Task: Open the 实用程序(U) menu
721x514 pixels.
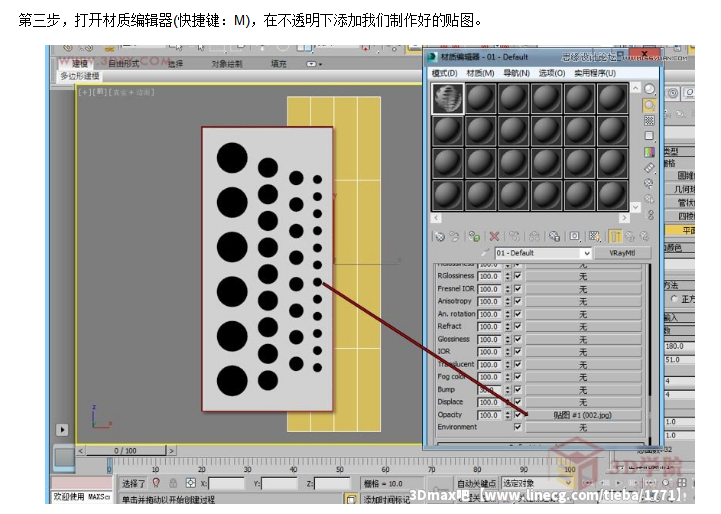Action: (595, 73)
